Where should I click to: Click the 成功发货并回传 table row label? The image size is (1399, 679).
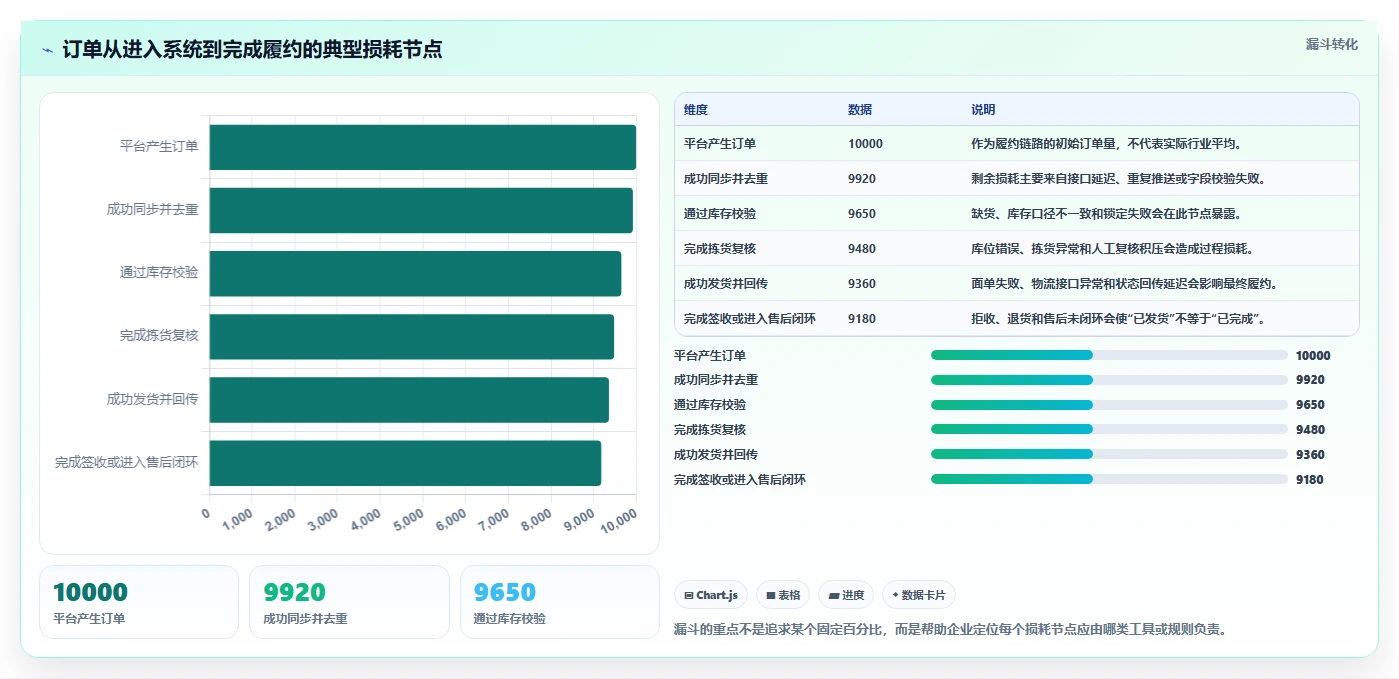(x=726, y=284)
